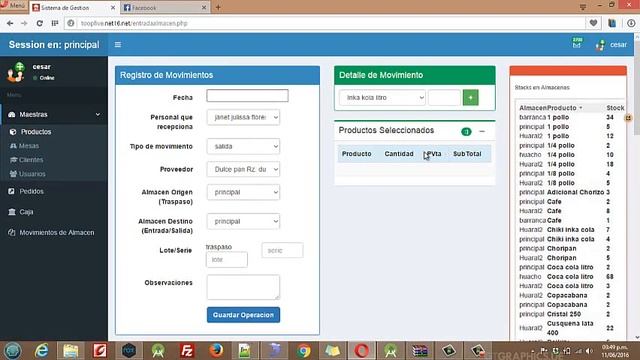Close the Sistema de Gestion tab
The image size is (640, 360).
click(113, 8)
